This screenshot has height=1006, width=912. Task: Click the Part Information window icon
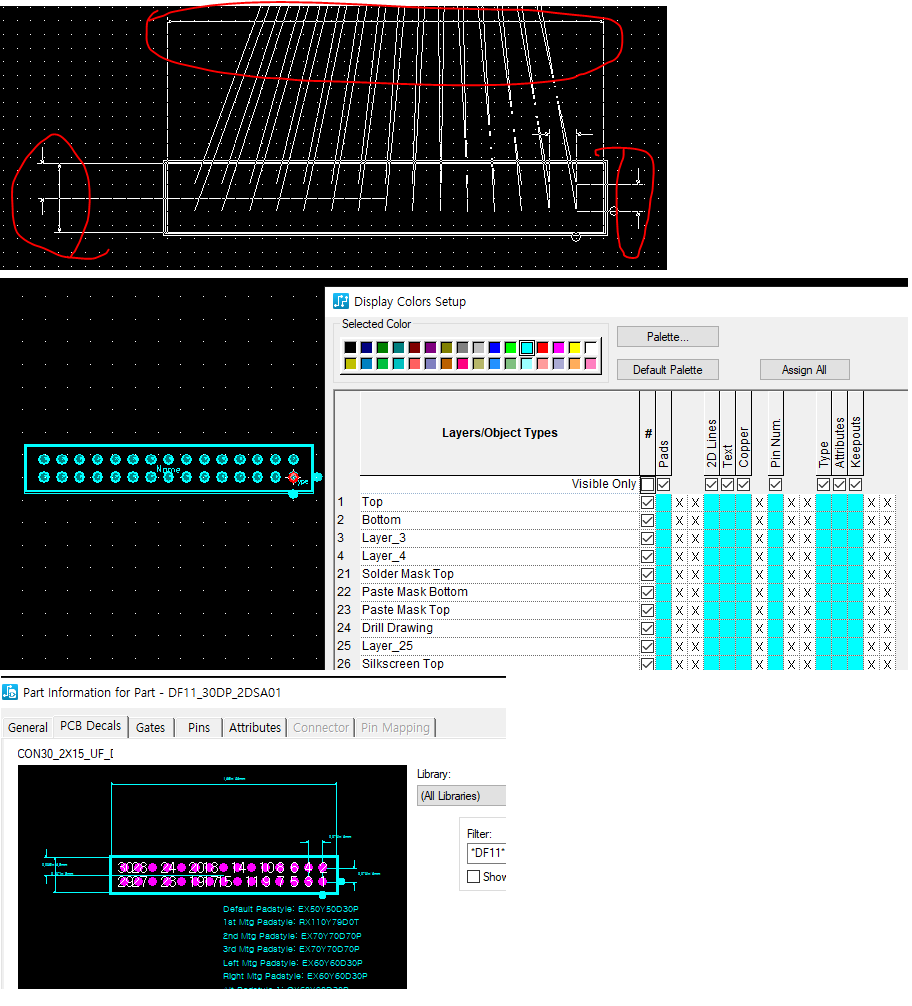coord(10,692)
